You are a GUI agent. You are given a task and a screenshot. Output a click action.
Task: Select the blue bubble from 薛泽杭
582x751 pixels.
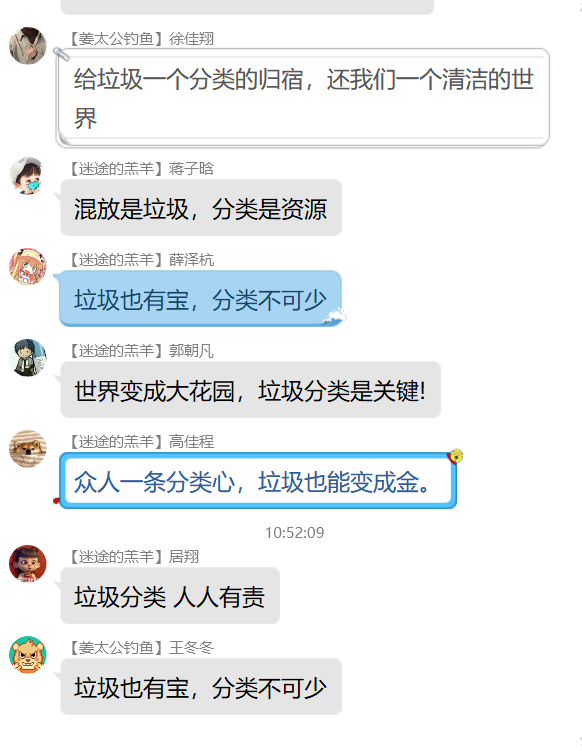coord(201,299)
